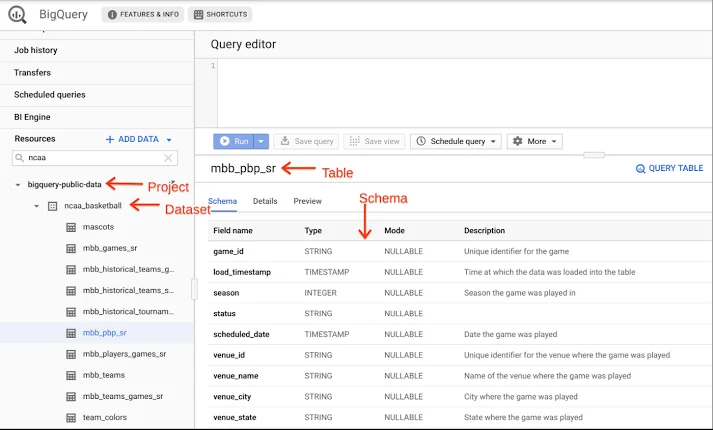Click the table icon next to team_colors
Image resolution: width=713 pixels, height=430 pixels.
(70, 417)
